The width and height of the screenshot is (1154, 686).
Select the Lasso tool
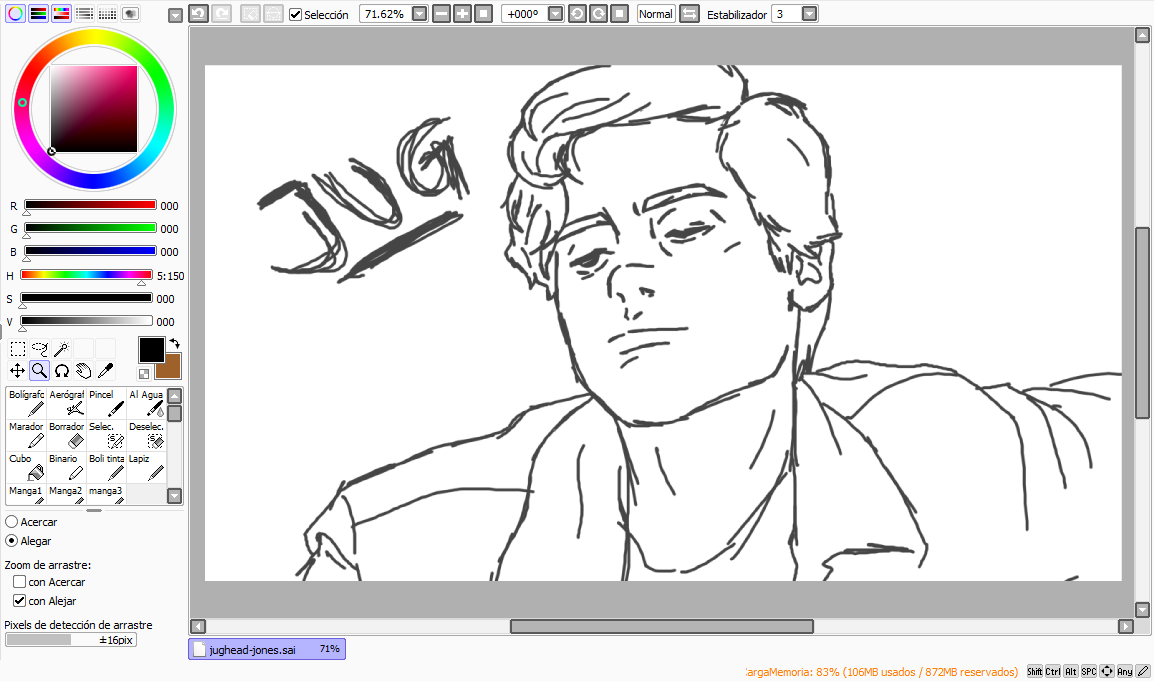click(40, 349)
